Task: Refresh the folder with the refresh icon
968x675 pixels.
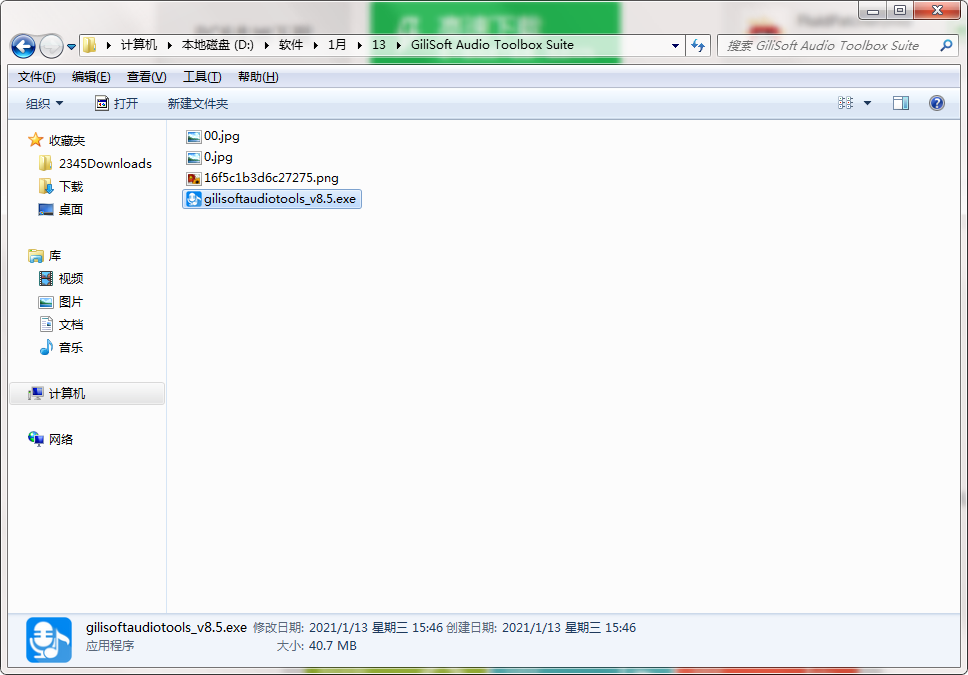Action: coord(698,45)
